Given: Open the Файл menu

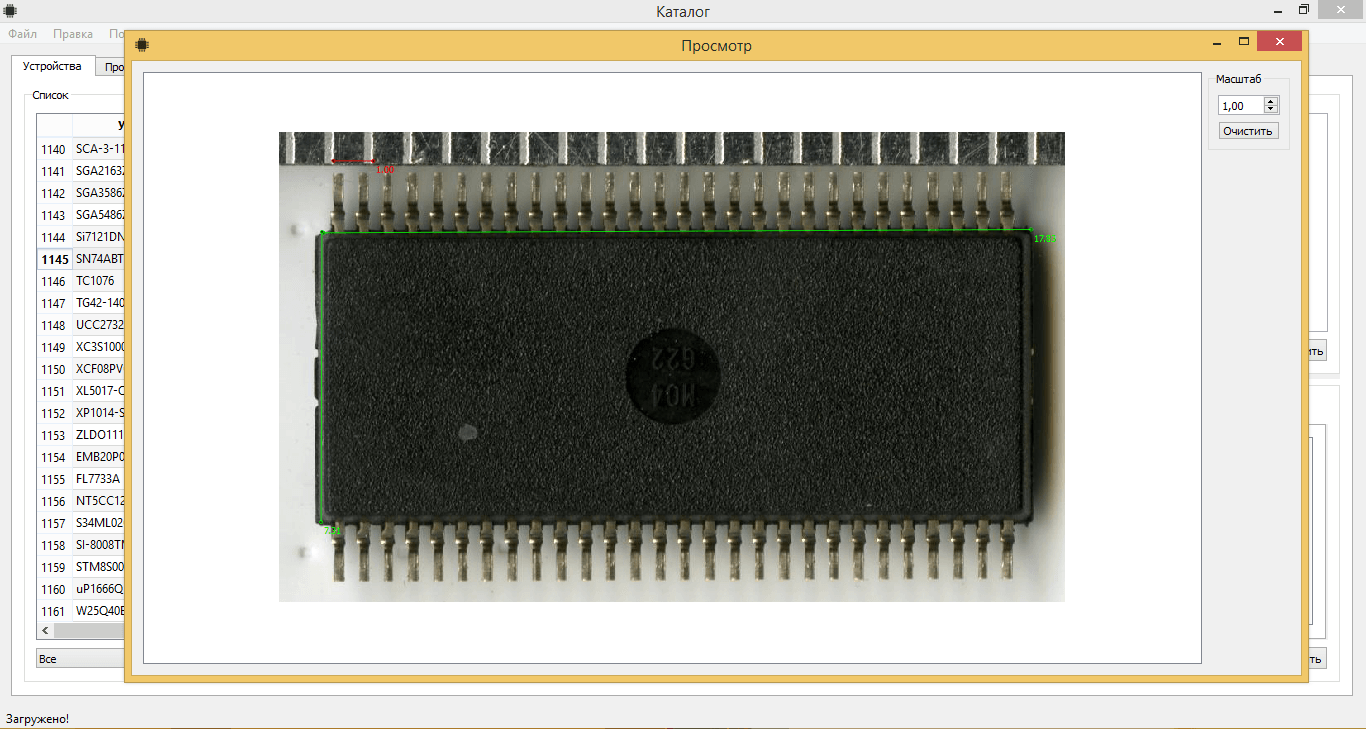Looking at the screenshot, I should pyautogui.click(x=22, y=34).
